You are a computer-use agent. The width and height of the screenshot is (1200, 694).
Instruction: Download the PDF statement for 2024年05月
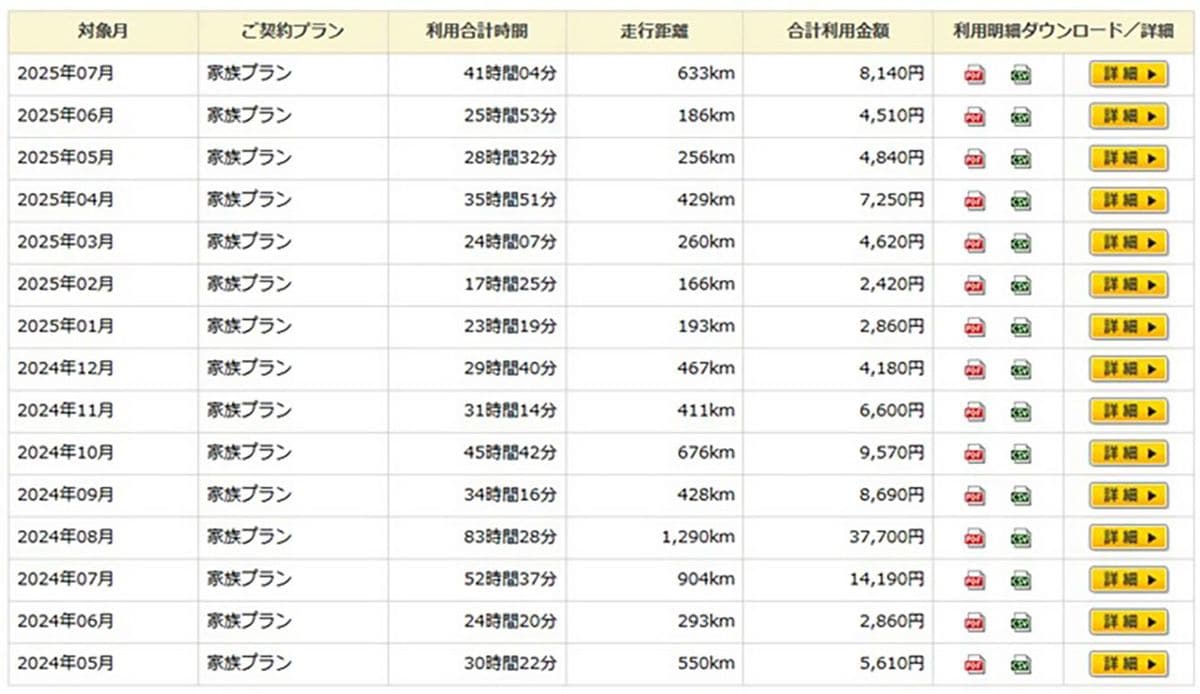[x=974, y=664]
